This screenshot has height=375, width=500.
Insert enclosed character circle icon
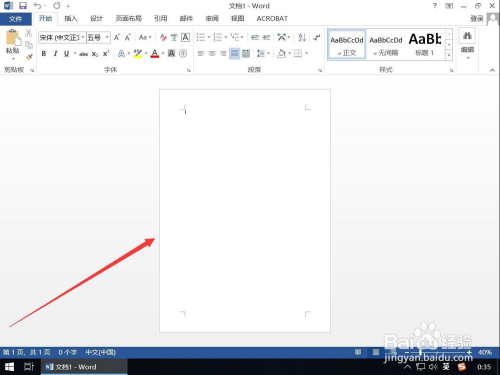[x=183, y=53]
